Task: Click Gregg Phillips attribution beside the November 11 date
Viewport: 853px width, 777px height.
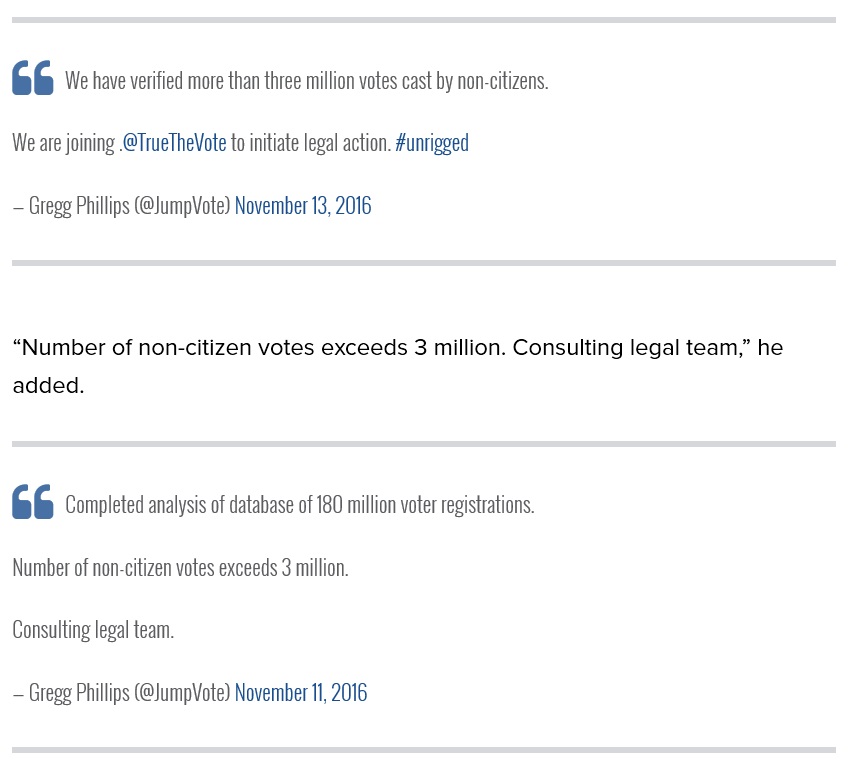Action: pos(122,693)
